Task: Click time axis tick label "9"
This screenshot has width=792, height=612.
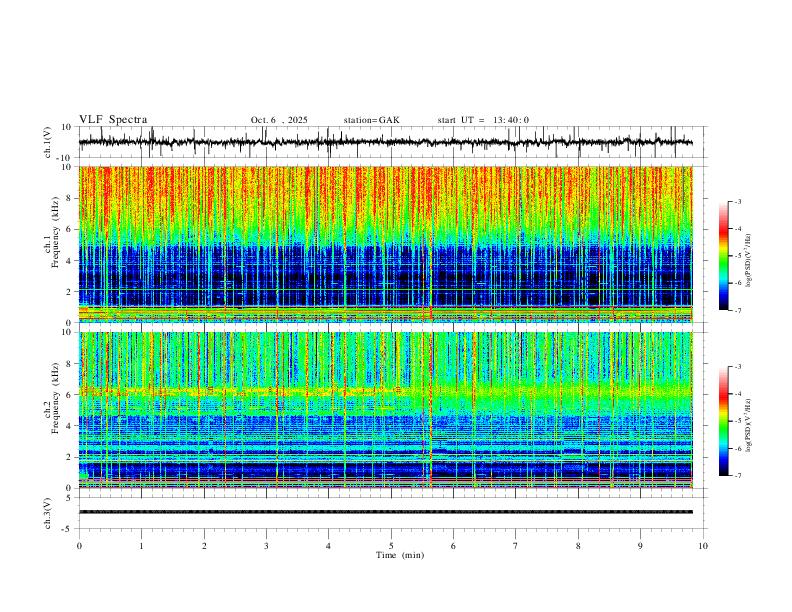Action: click(640, 546)
